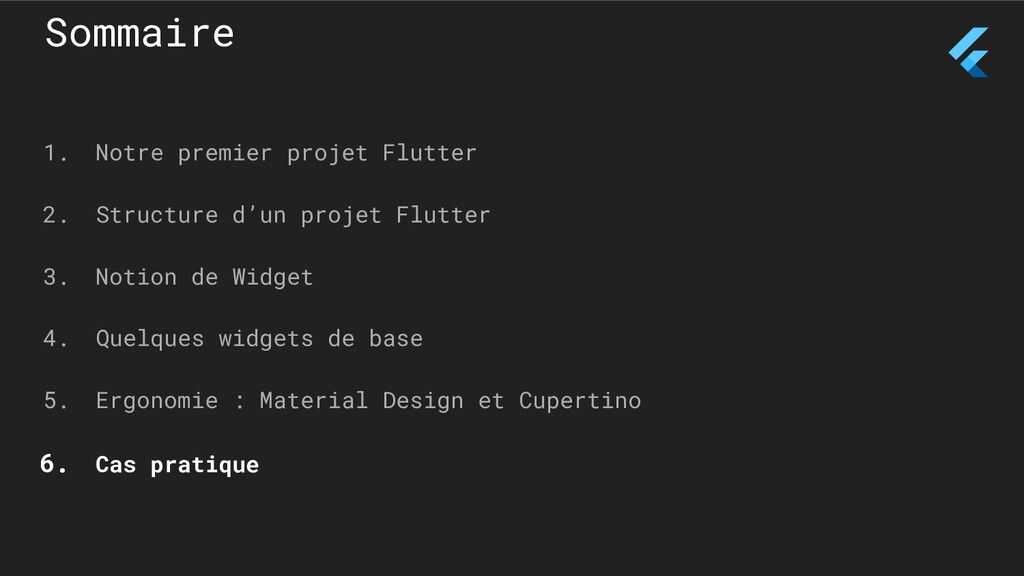Click the word "Cupertino"
This screenshot has width=1024, height=576.
tap(580, 401)
